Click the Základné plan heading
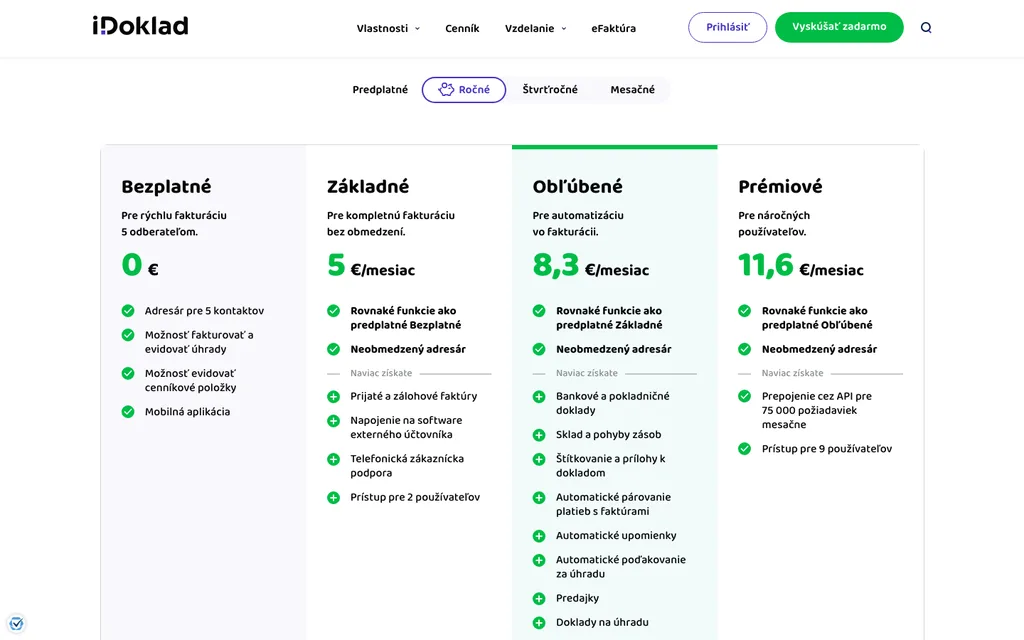Screen dimensions: 1024x640 [x=368, y=187]
